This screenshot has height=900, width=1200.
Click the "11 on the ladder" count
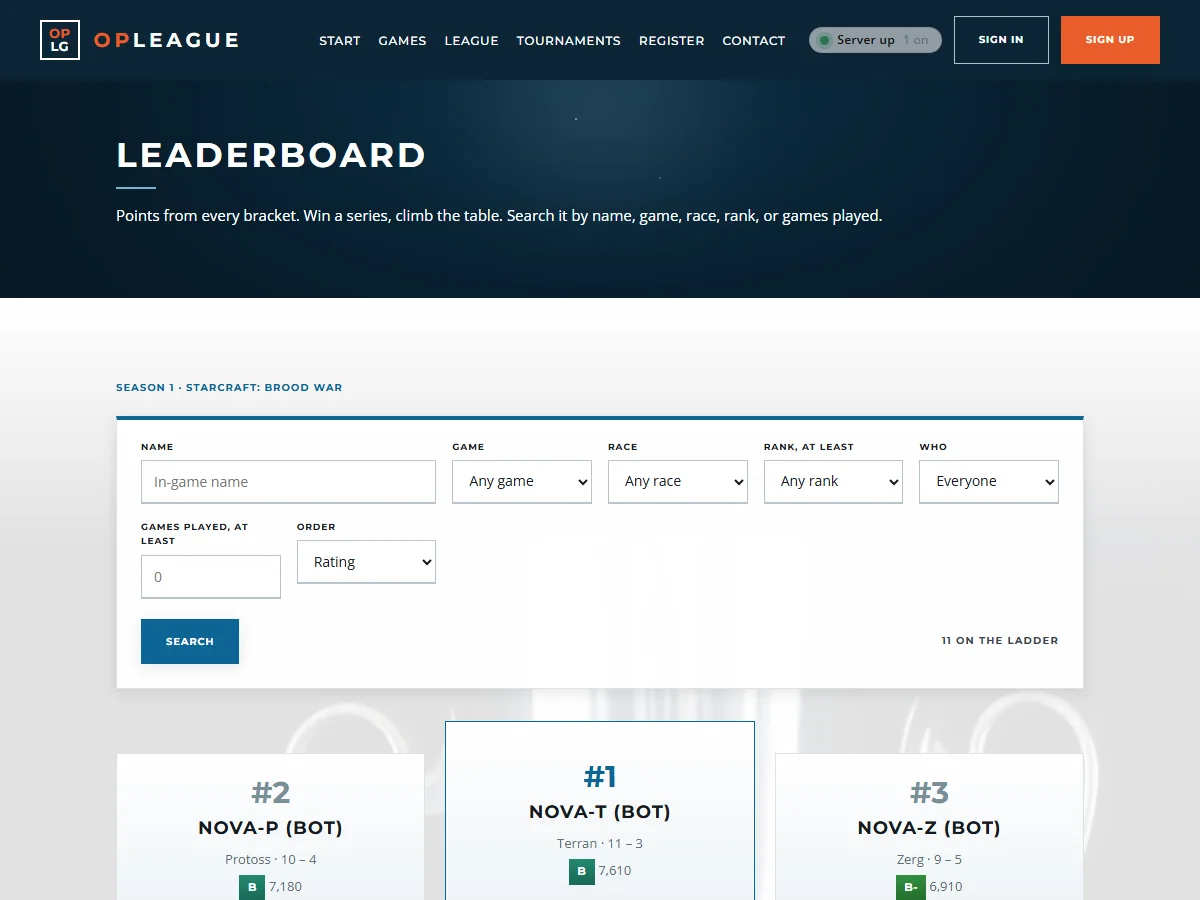pyautogui.click(x=1000, y=641)
